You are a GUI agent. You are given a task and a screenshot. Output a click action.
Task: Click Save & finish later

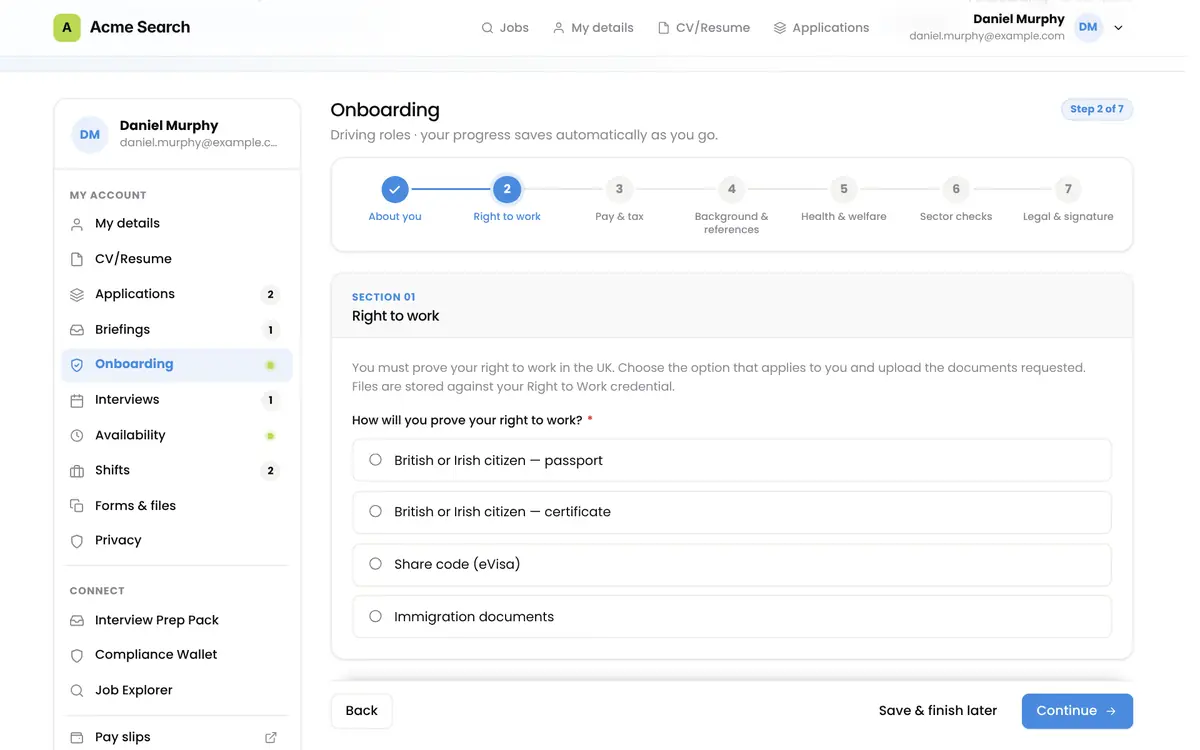pyautogui.click(x=938, y=711)
